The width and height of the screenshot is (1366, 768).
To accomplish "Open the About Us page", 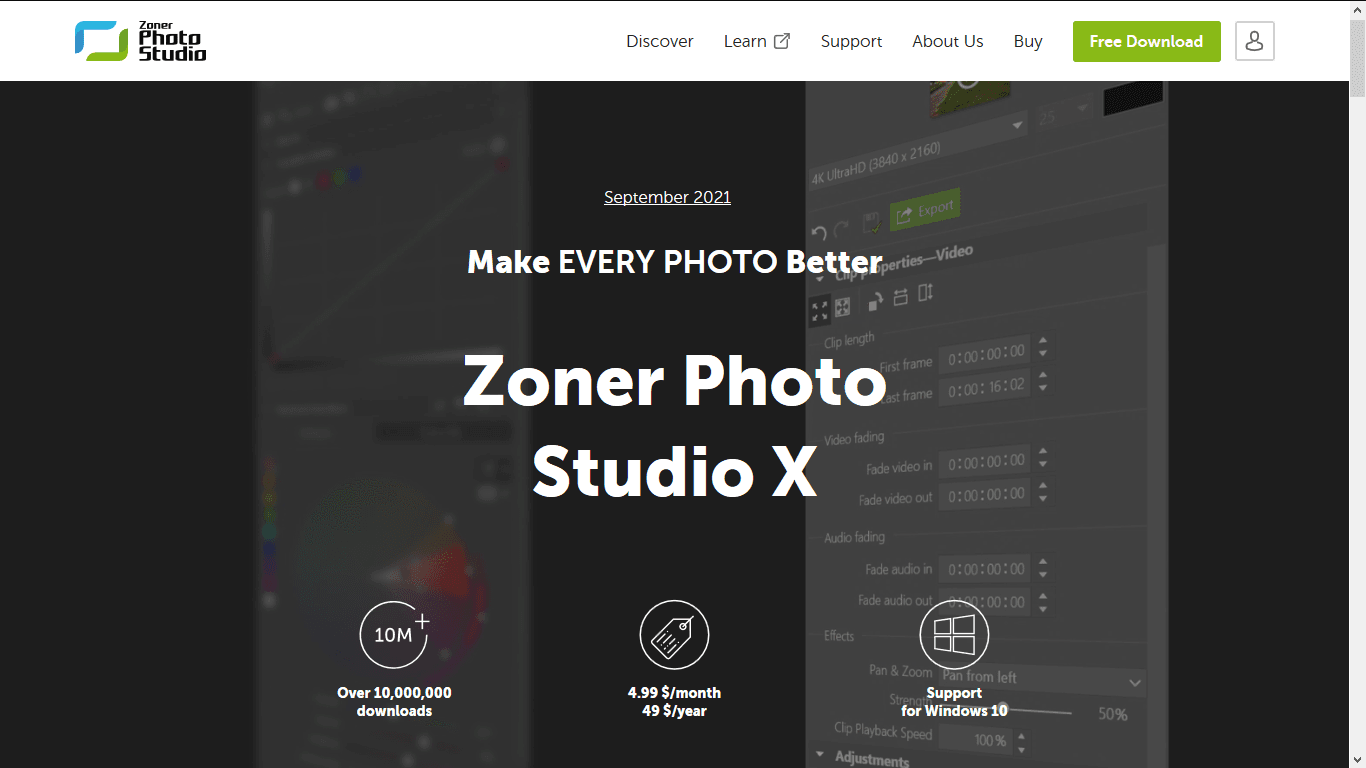I will tap(948, 41).
